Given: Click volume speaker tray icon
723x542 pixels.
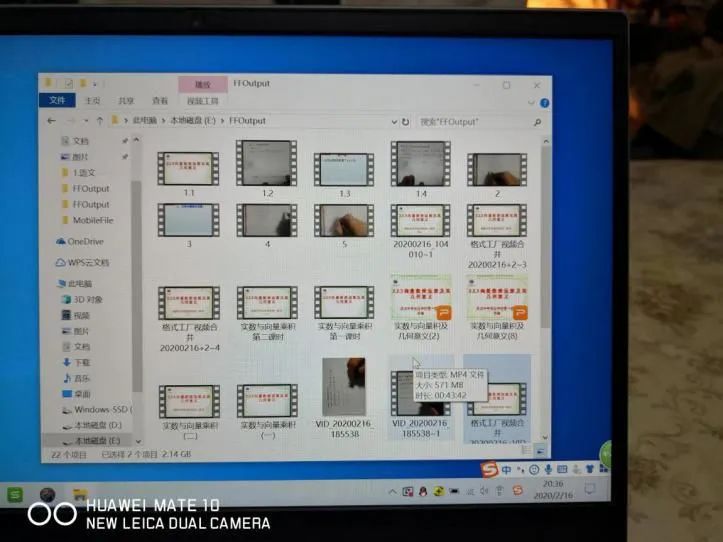Looking at the screenshot, I should click(484, 491).
